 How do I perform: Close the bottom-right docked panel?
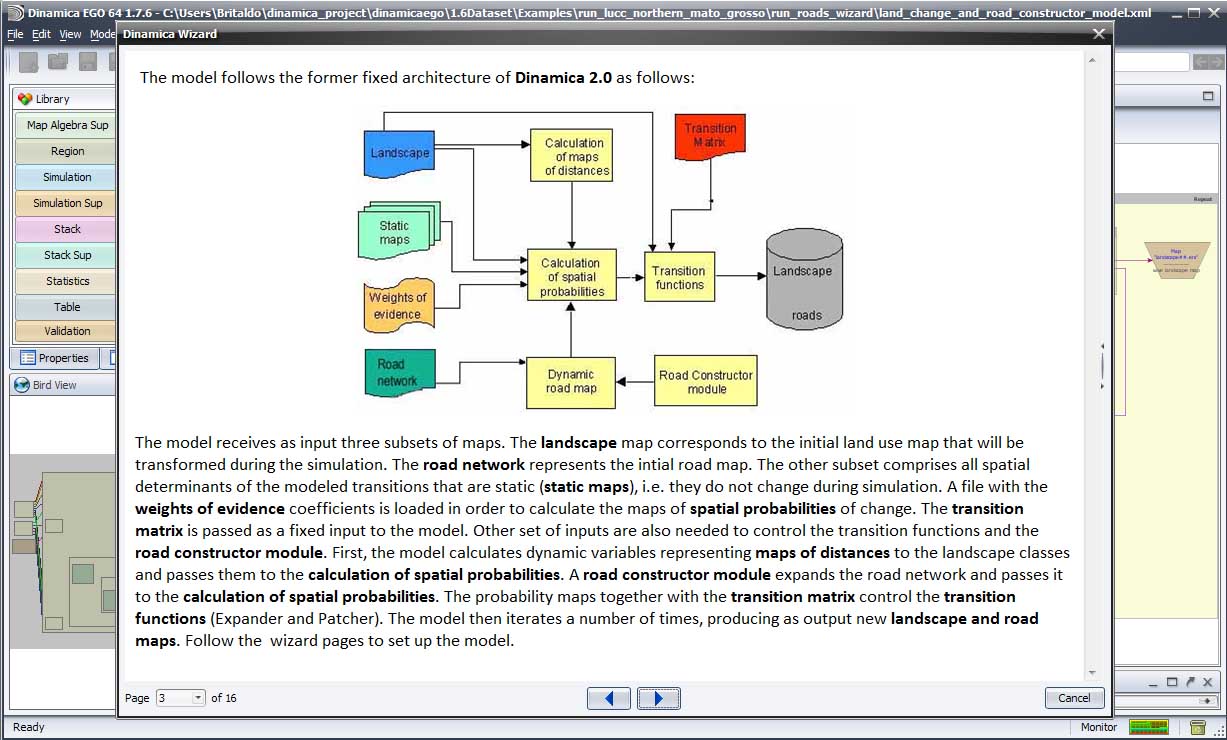1207,682
